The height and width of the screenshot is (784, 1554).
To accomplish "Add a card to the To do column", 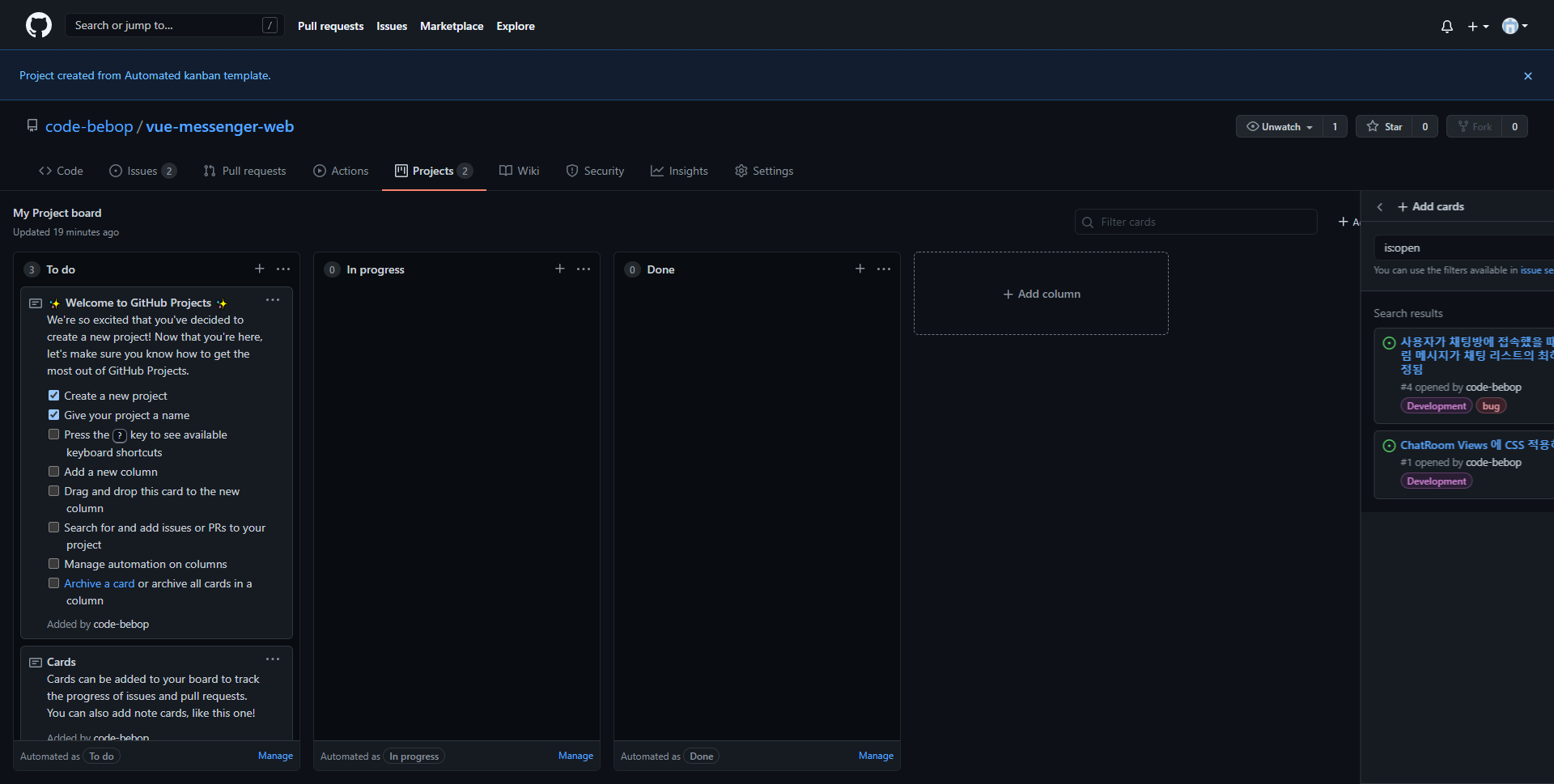I will [x=259, y=269].
